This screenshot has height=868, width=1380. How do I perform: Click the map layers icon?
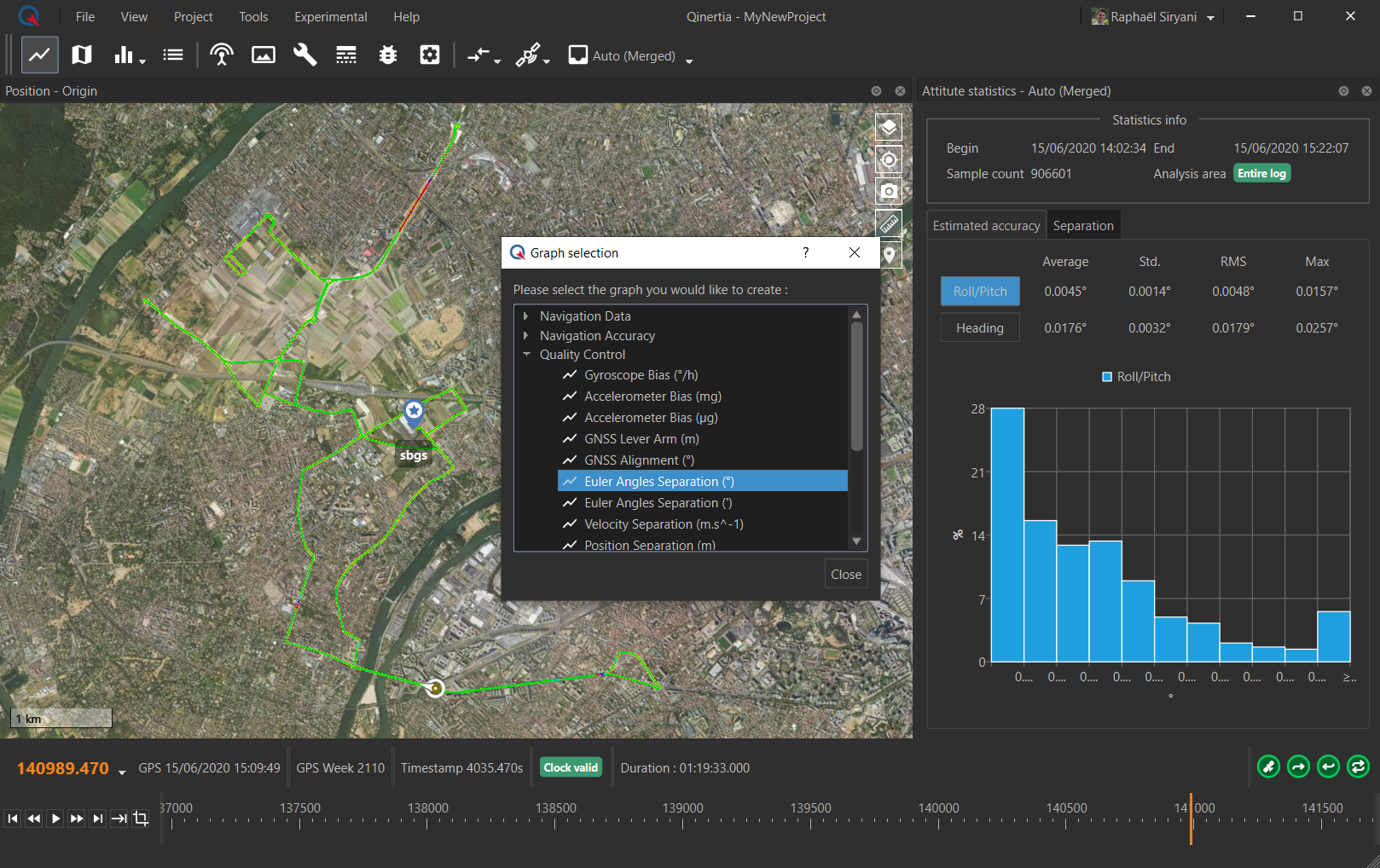pyautogui.click(x=889, y=128)
